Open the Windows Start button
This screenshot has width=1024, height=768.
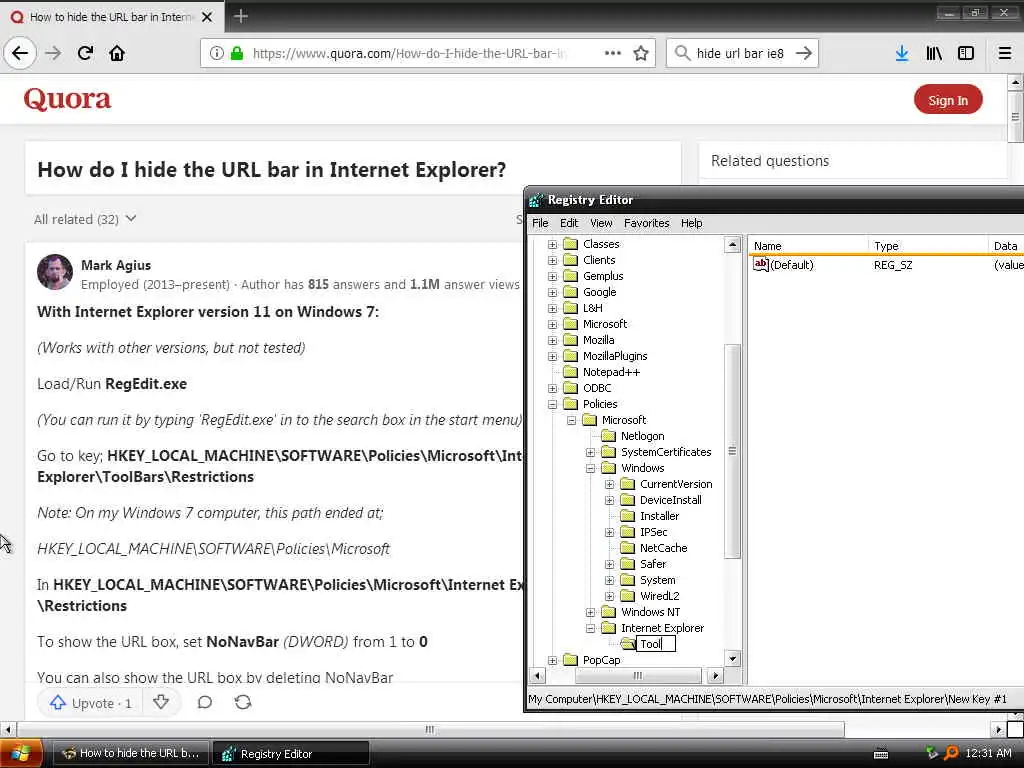(x=20, y=753)
